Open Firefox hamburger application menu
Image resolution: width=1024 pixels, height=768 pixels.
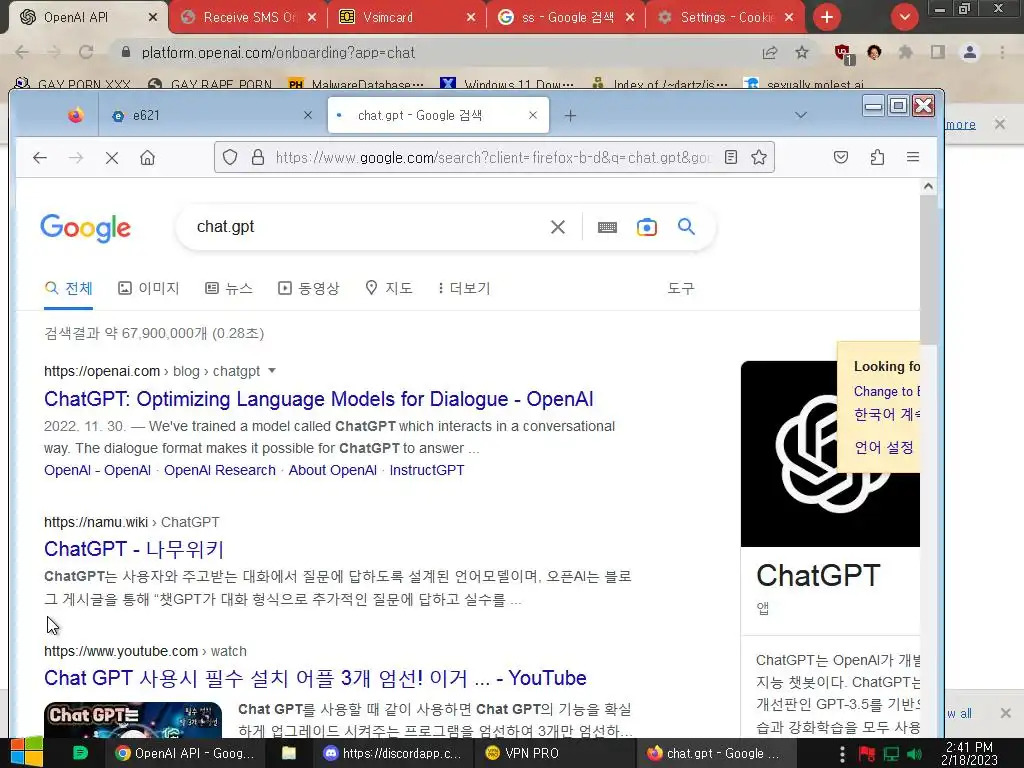pos(913,157)
